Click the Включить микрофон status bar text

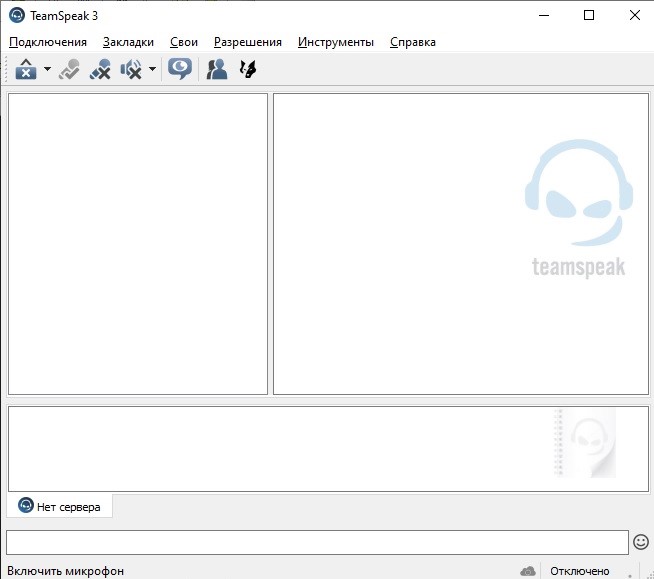[x=65, y=571]
